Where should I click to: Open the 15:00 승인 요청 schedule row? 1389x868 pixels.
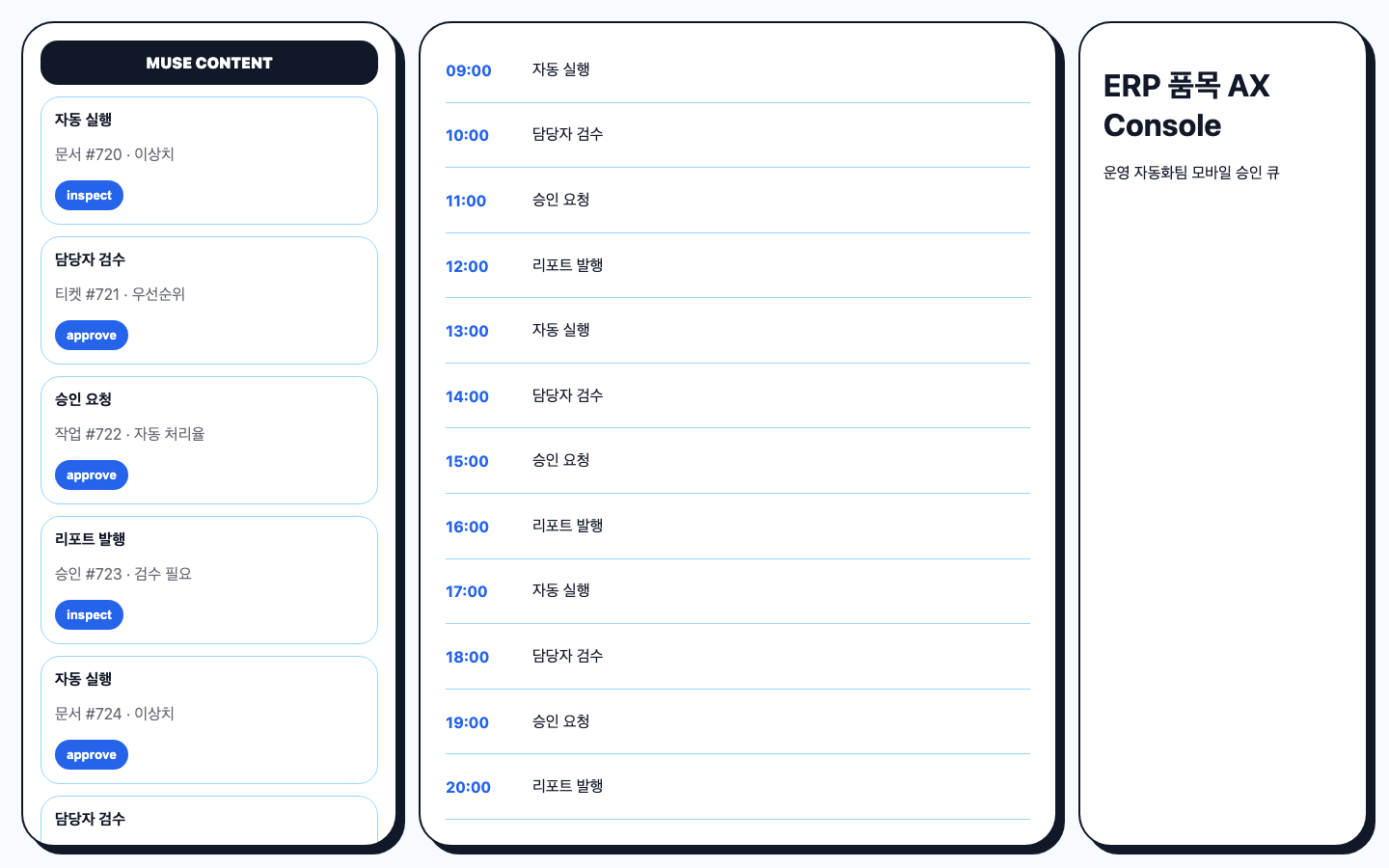tap(738, 461)
